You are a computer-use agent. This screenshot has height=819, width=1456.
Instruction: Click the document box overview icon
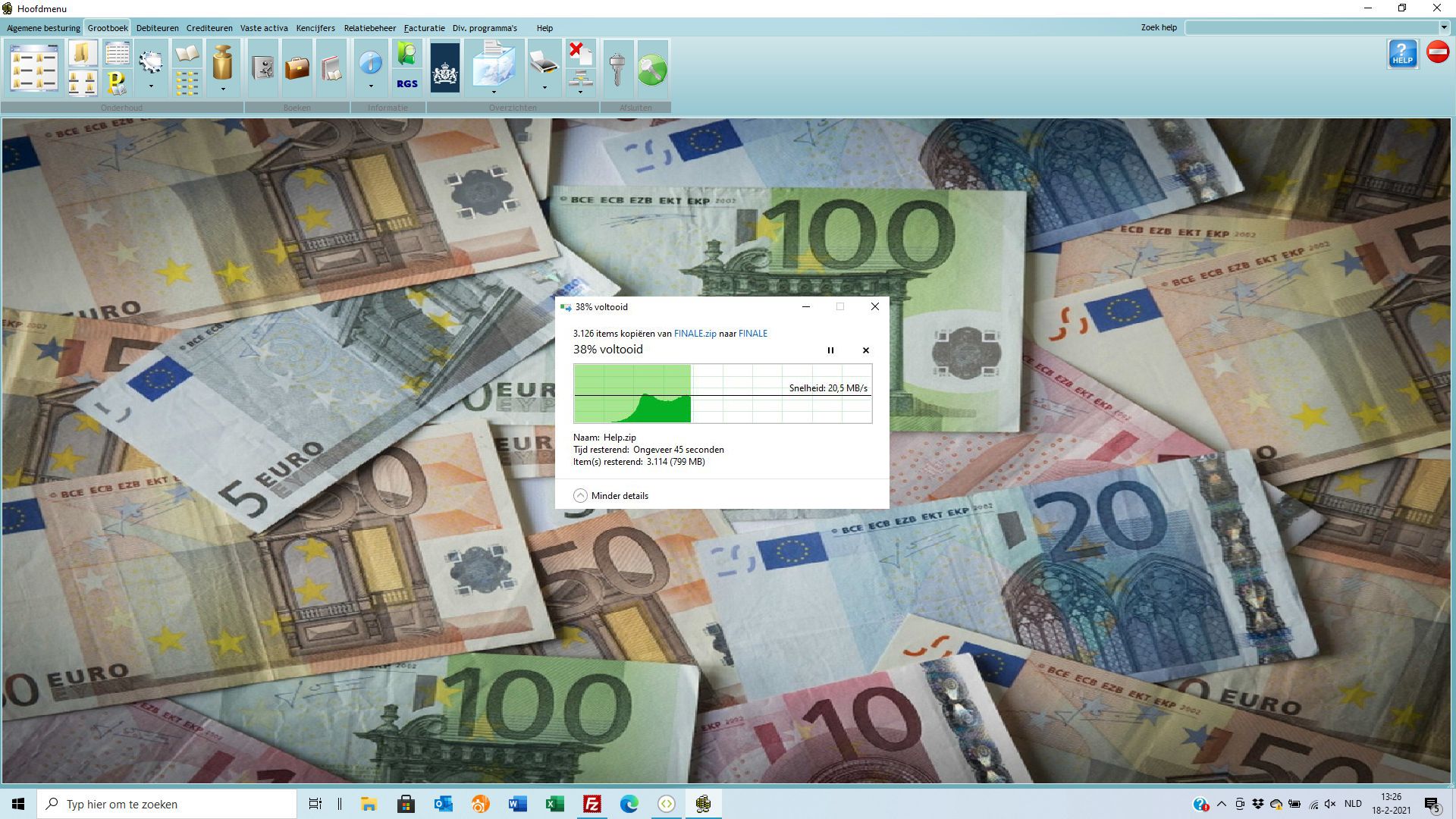494,64
